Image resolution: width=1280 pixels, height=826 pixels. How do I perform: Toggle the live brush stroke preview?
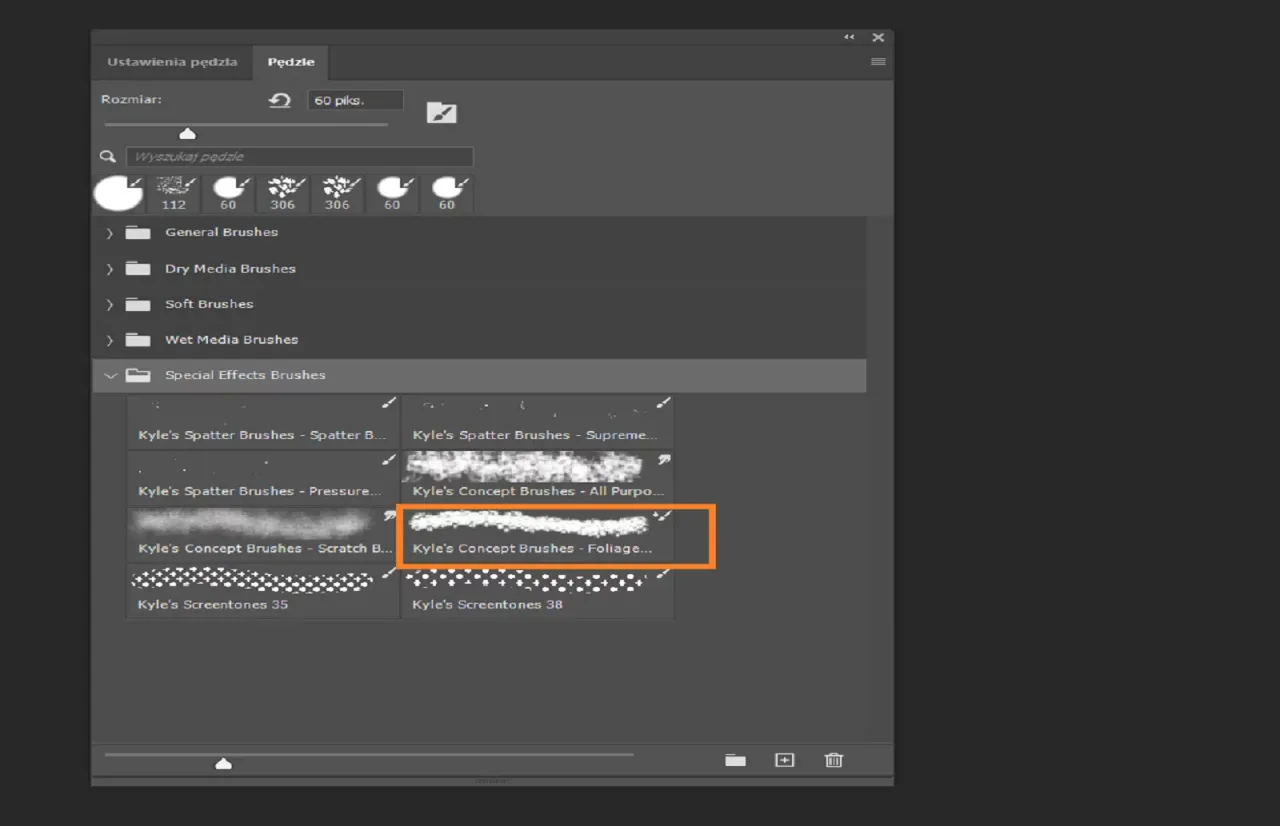pyautogui.click(x=442, y=111)
